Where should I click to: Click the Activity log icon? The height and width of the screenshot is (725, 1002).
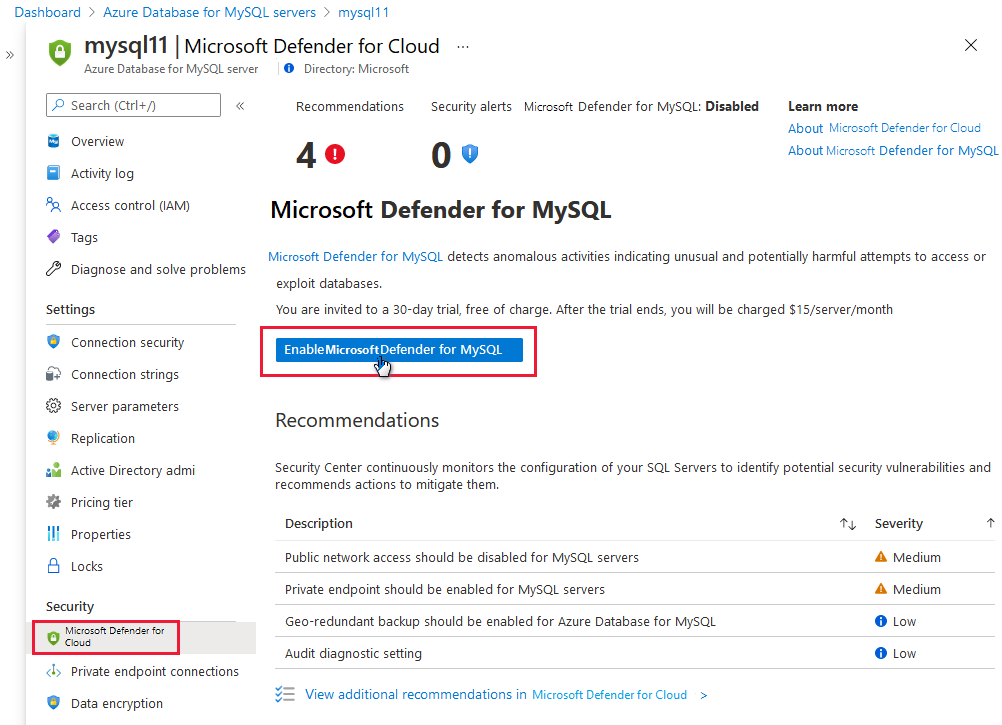[54, 174]
